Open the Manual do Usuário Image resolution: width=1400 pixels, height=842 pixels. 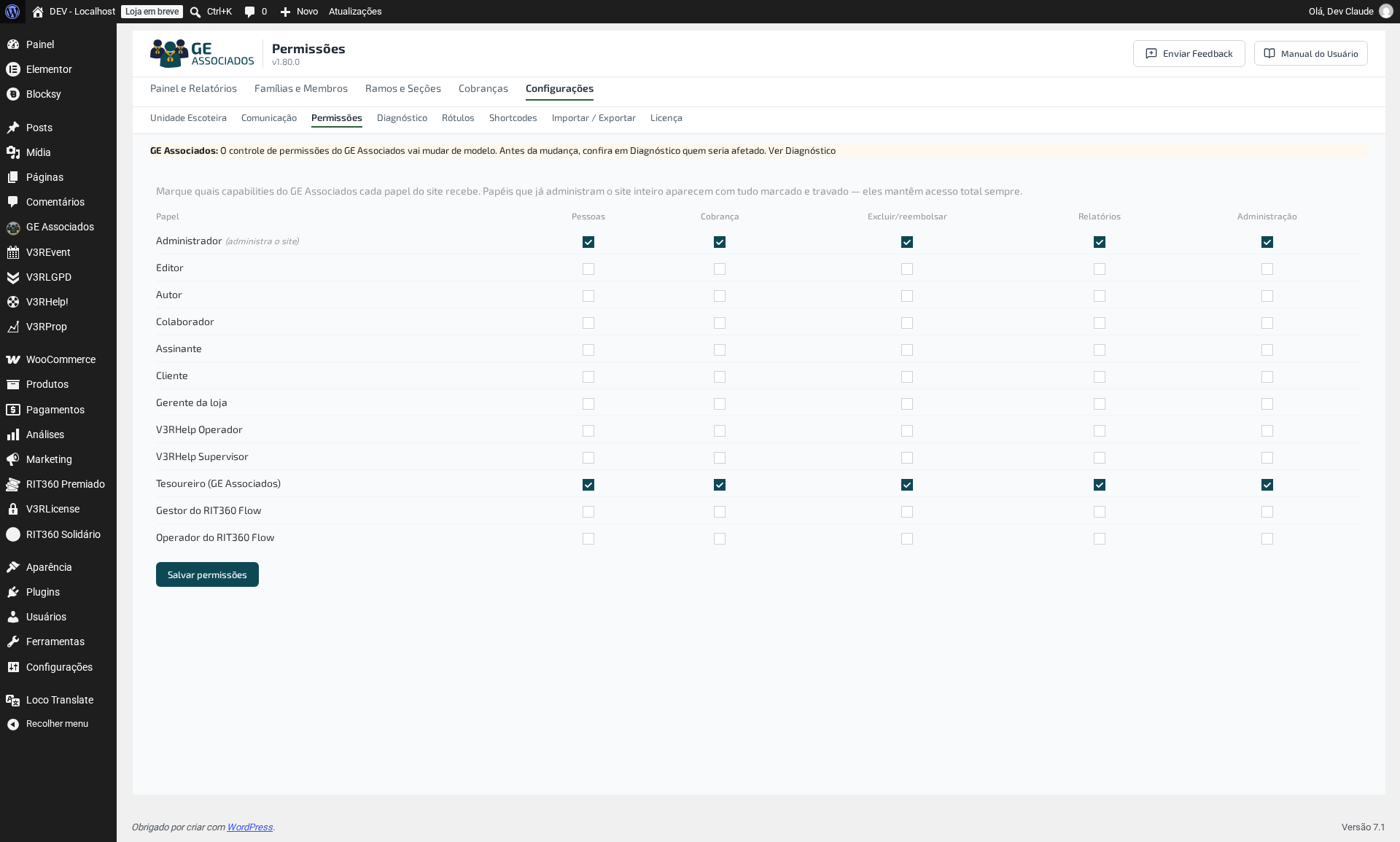tap(1310, 53)
